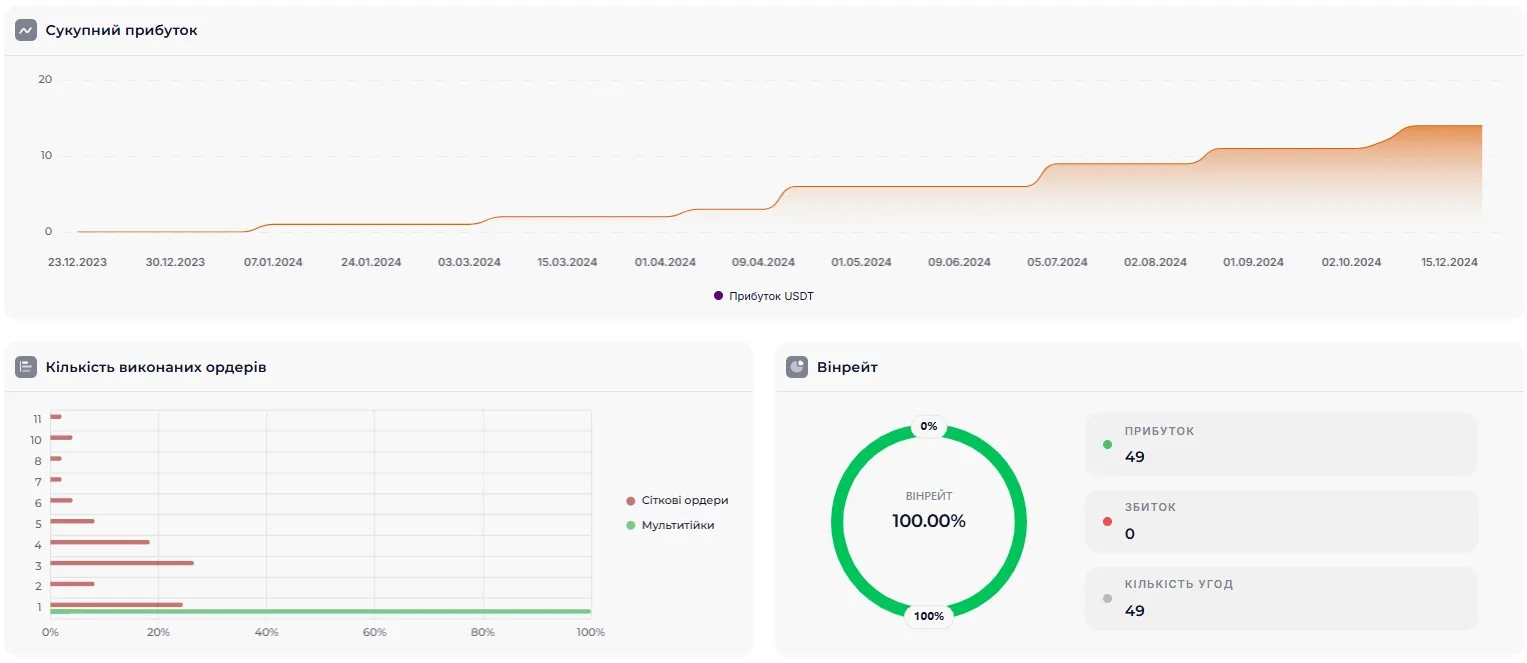Click the pie icon beside Вінрейт

click(x=797, y=367)
